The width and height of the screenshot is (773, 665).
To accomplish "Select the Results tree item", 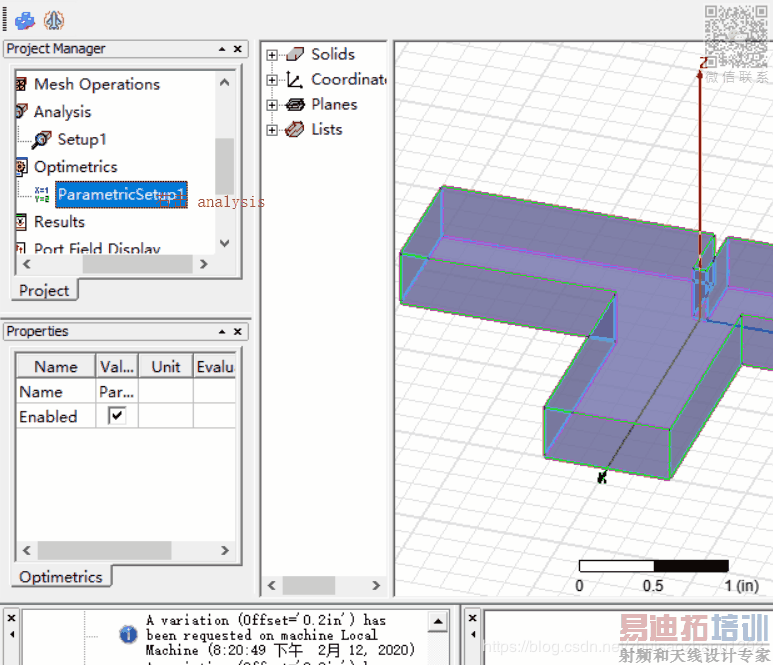I will pyautogui.click(x=59, y=222).
